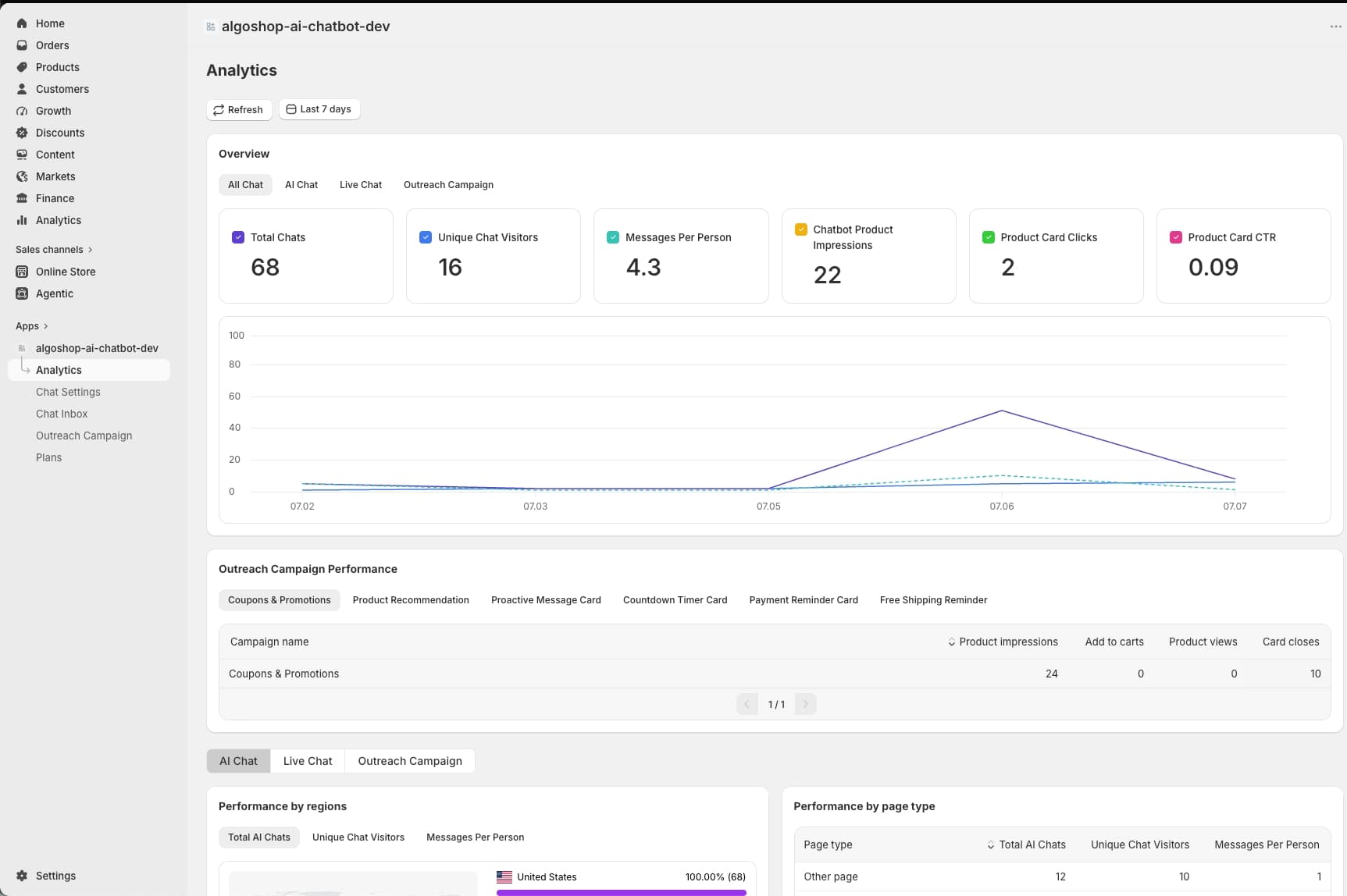Select Messages Per Person regions tab
This screenshot has height=896, width=1347.
[x=475, y=837]
